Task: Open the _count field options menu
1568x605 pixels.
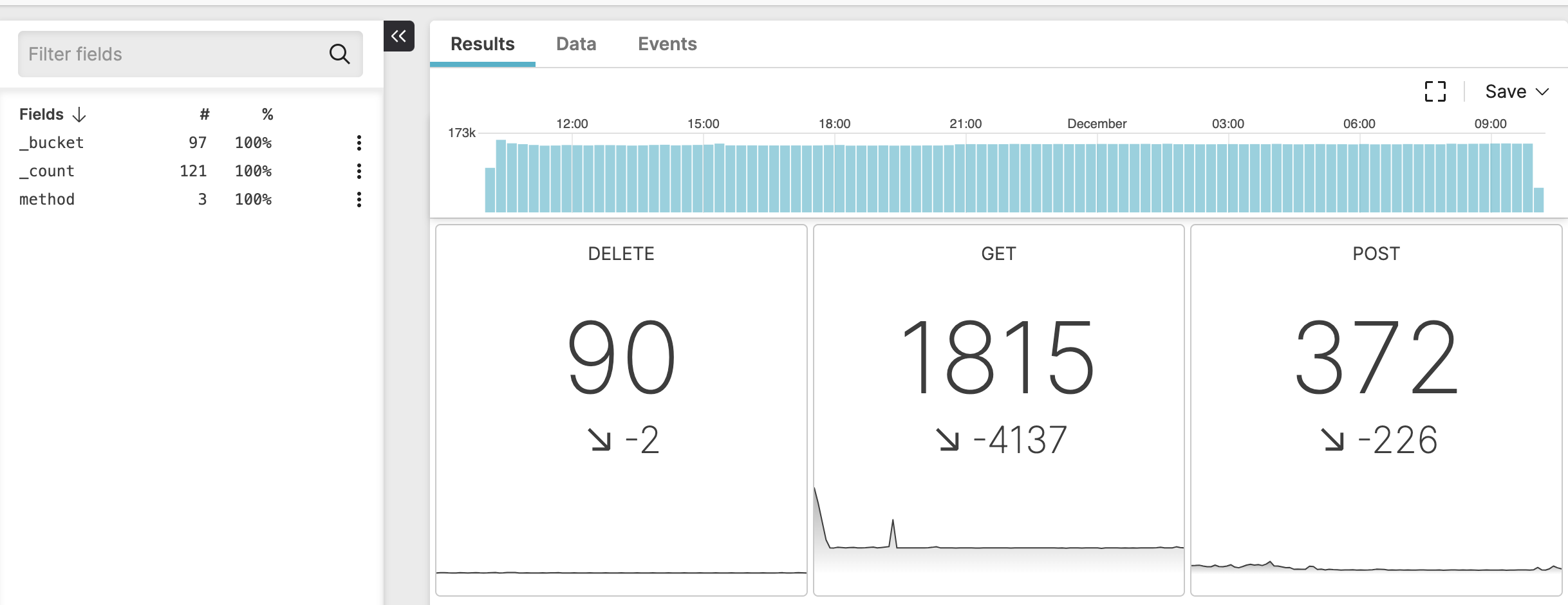Action: pyautogui.click(x=359, y=171)
